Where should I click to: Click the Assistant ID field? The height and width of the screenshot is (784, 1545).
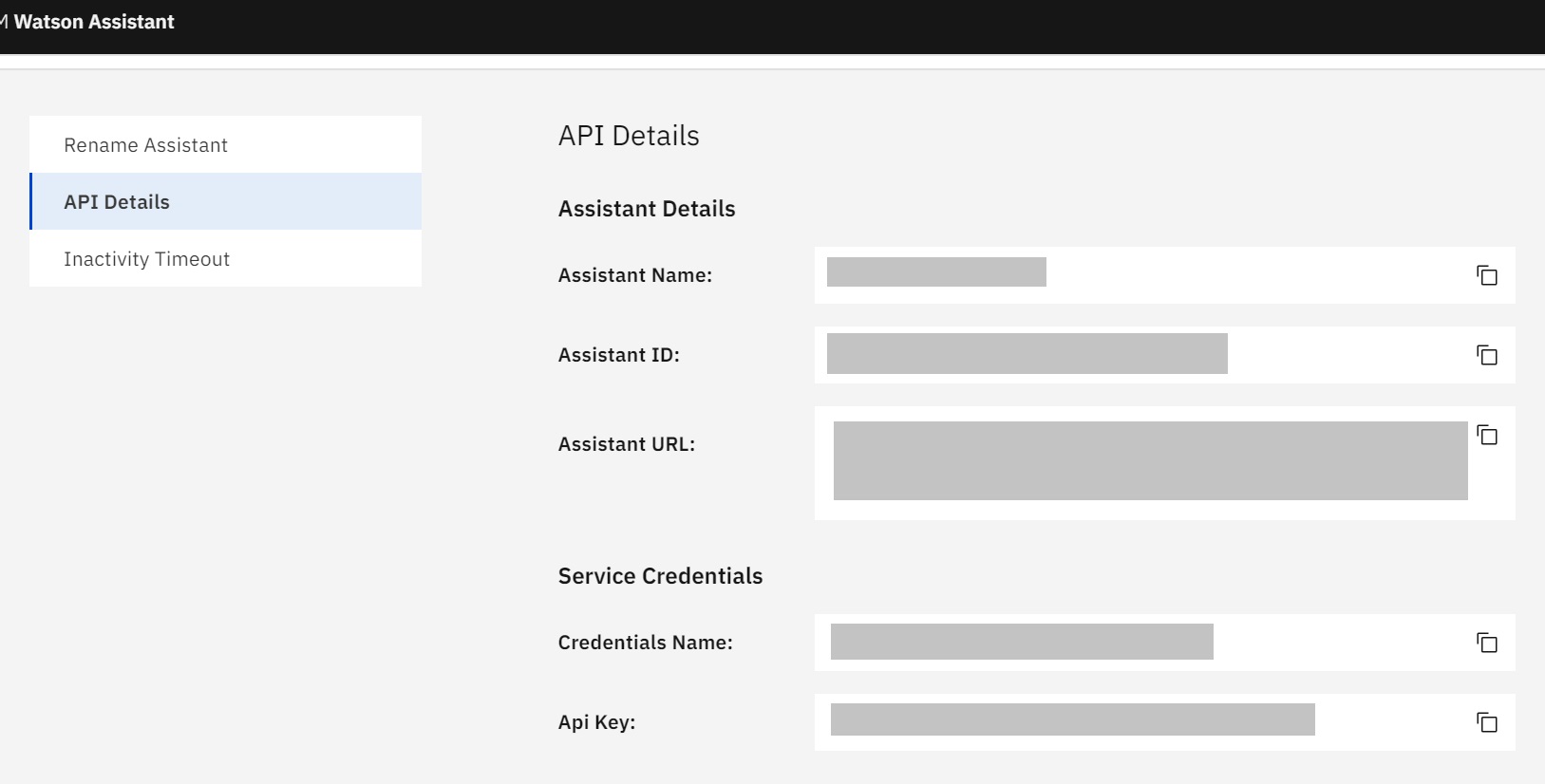click(x=1164, y=355)
